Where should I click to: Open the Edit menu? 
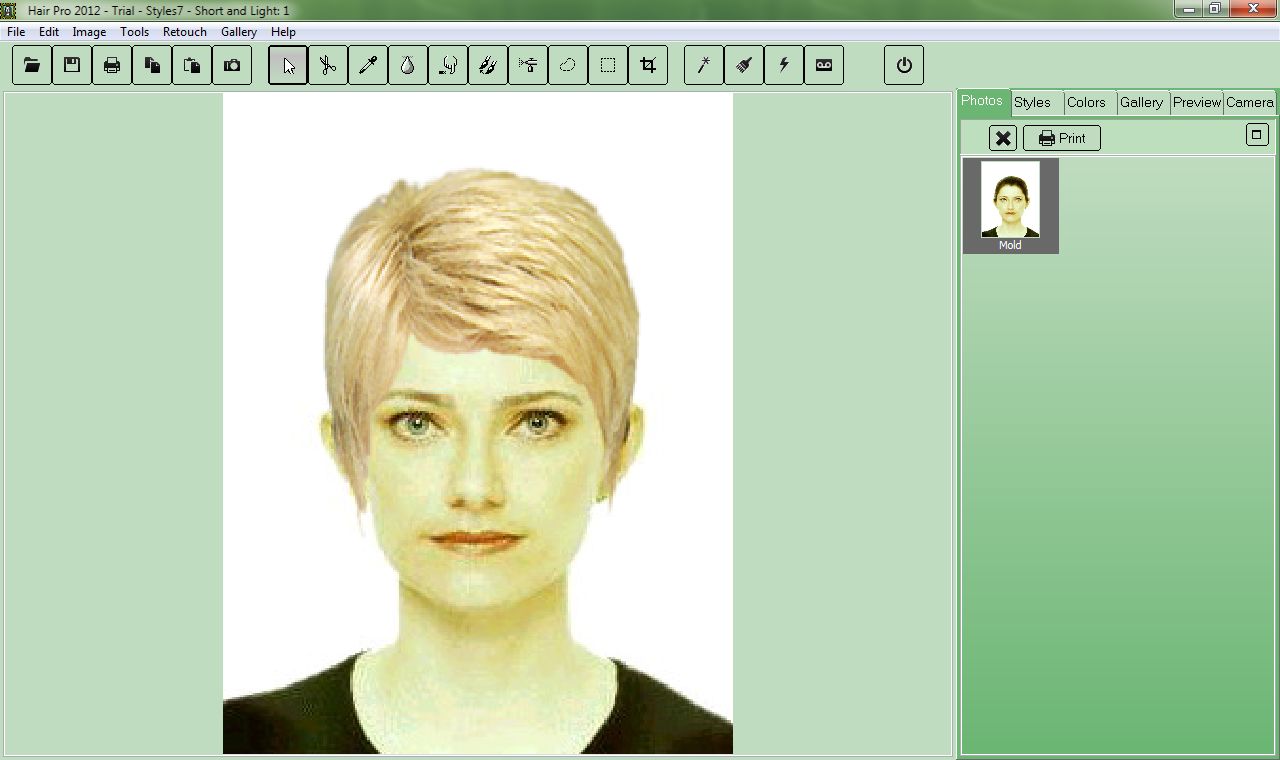(x=49, y=32)
